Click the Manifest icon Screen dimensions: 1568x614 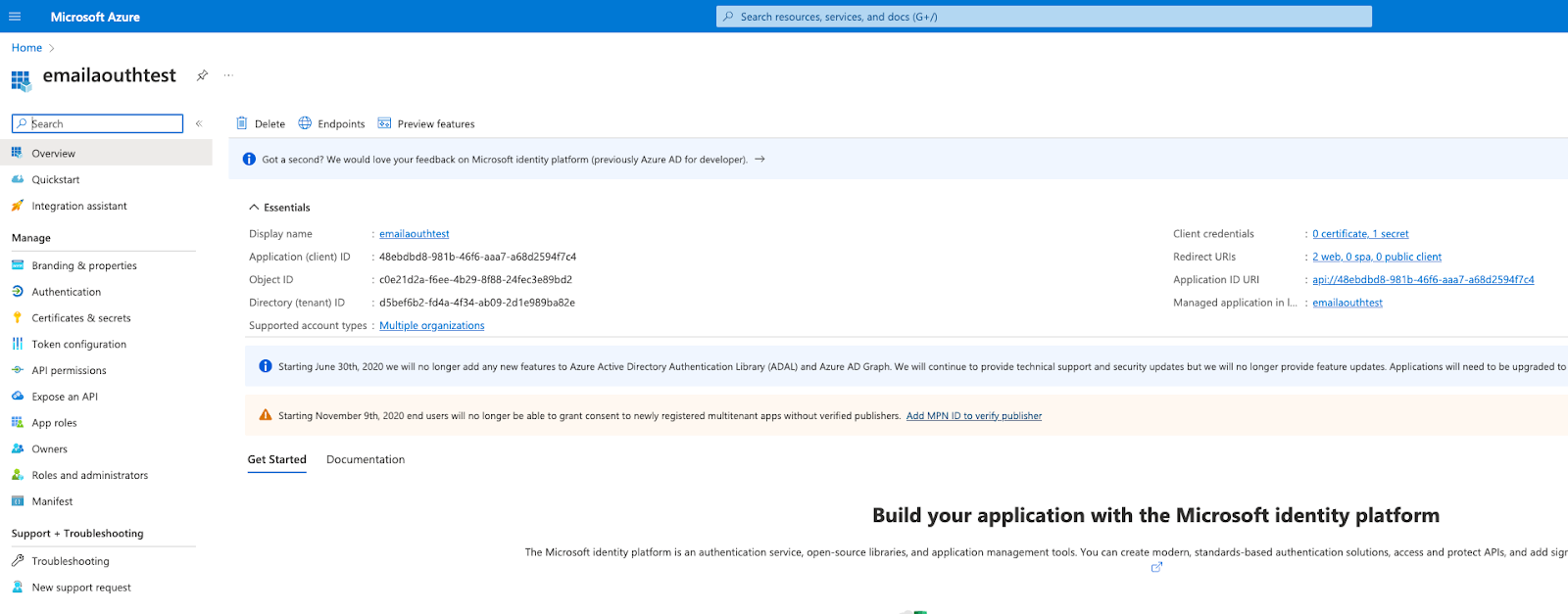tap(17, 501)
